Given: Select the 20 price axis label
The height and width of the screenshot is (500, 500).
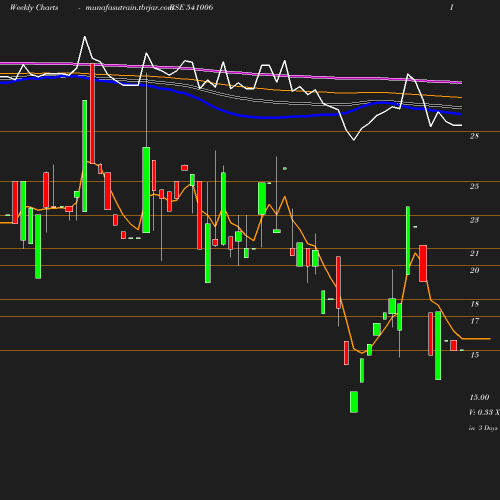Looking at the screenshot, I should [474, 270].
